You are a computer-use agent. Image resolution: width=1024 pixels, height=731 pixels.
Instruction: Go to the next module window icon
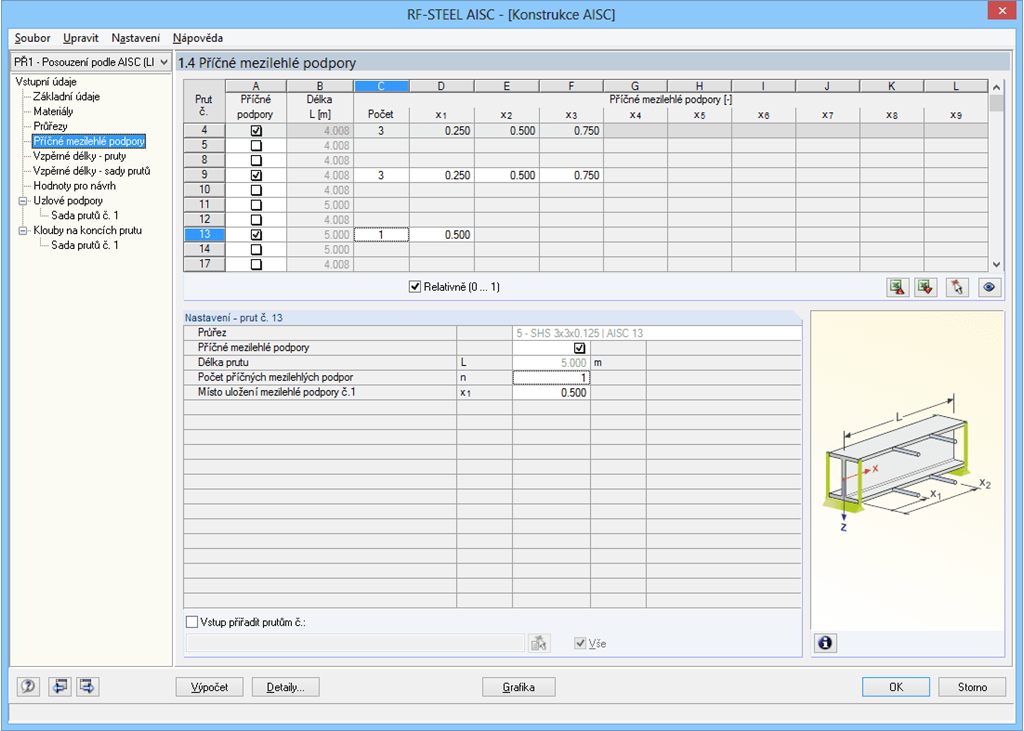point(88,687)
